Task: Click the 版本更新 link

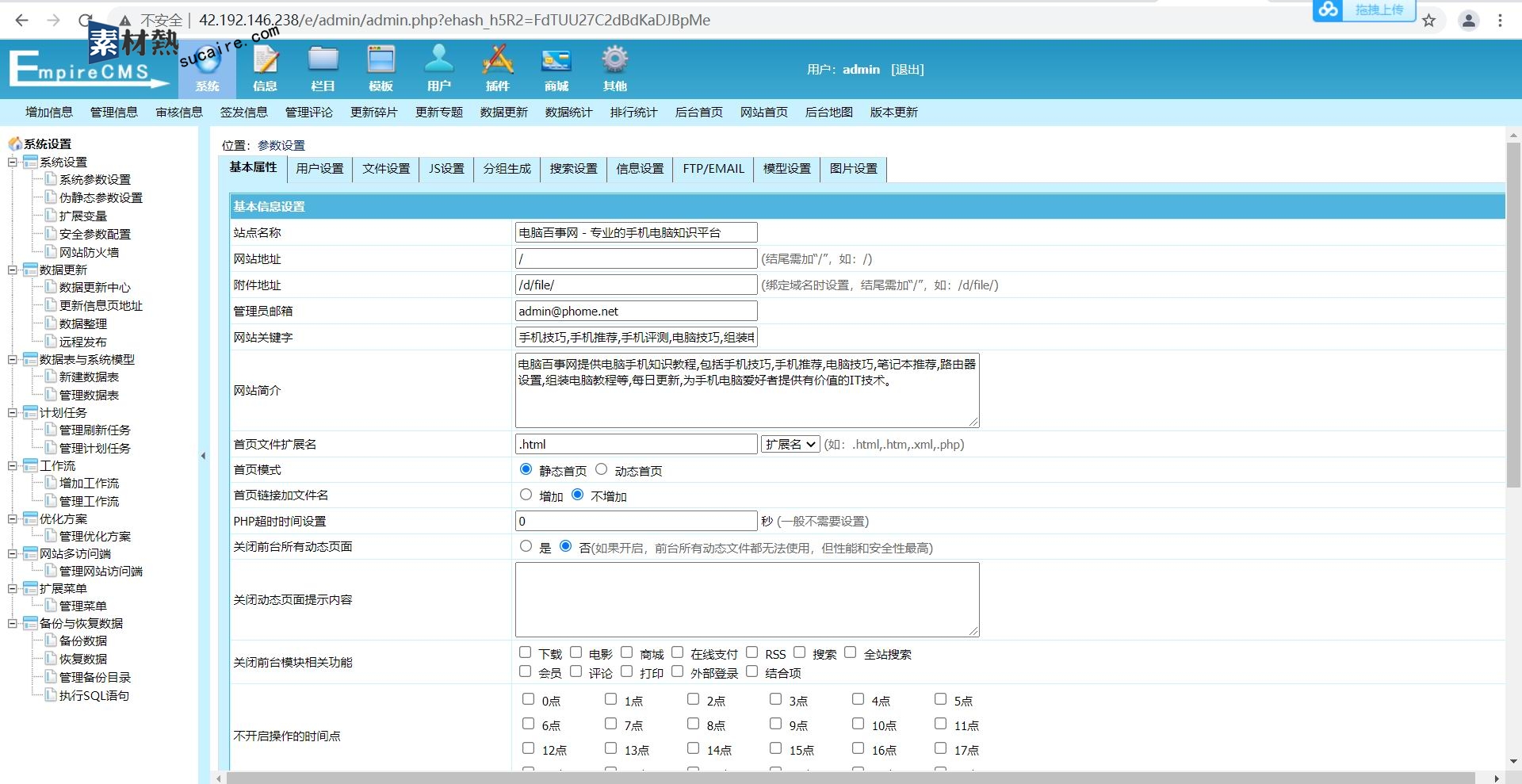Action: 894,112
